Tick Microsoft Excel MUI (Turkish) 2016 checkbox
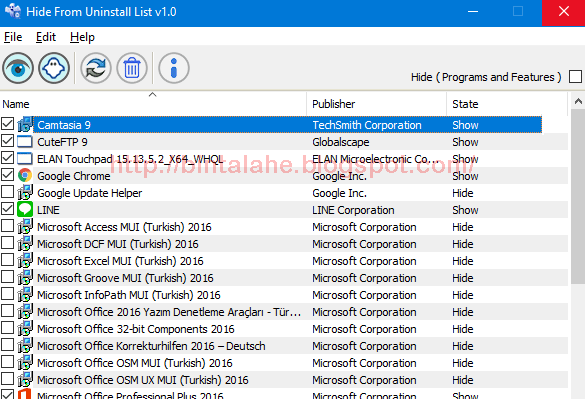This screenshot has width=585, height=399. (x=7, y=260)
